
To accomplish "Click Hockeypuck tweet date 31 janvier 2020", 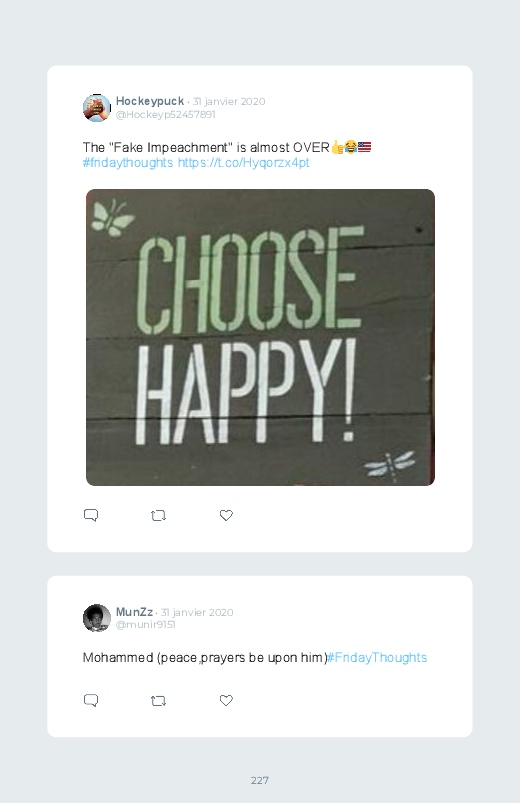I will (x=229, y=101).
